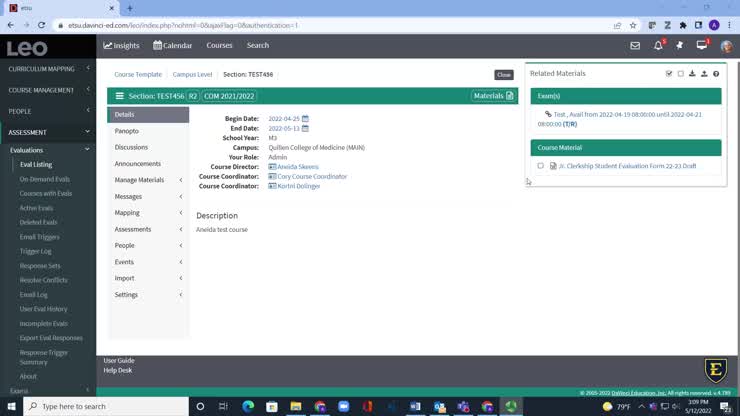Open Courses in top navigation
Screen dimensions: 740x416
click(219, 45)
